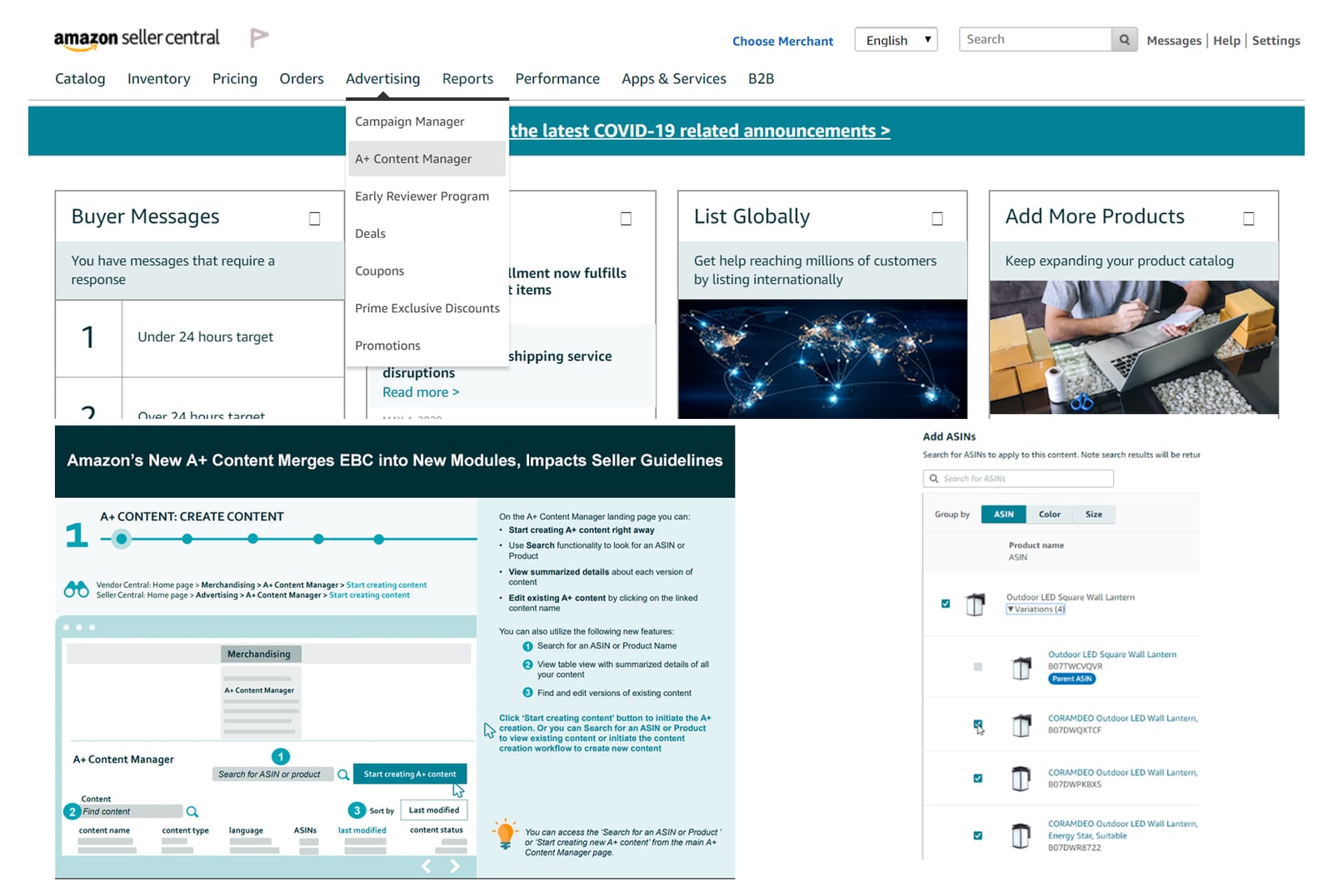Screen dimensions: 1333x896
Task: Click the lantern icon for ASIN B07DWR8722
Action: pos(1021,835)
